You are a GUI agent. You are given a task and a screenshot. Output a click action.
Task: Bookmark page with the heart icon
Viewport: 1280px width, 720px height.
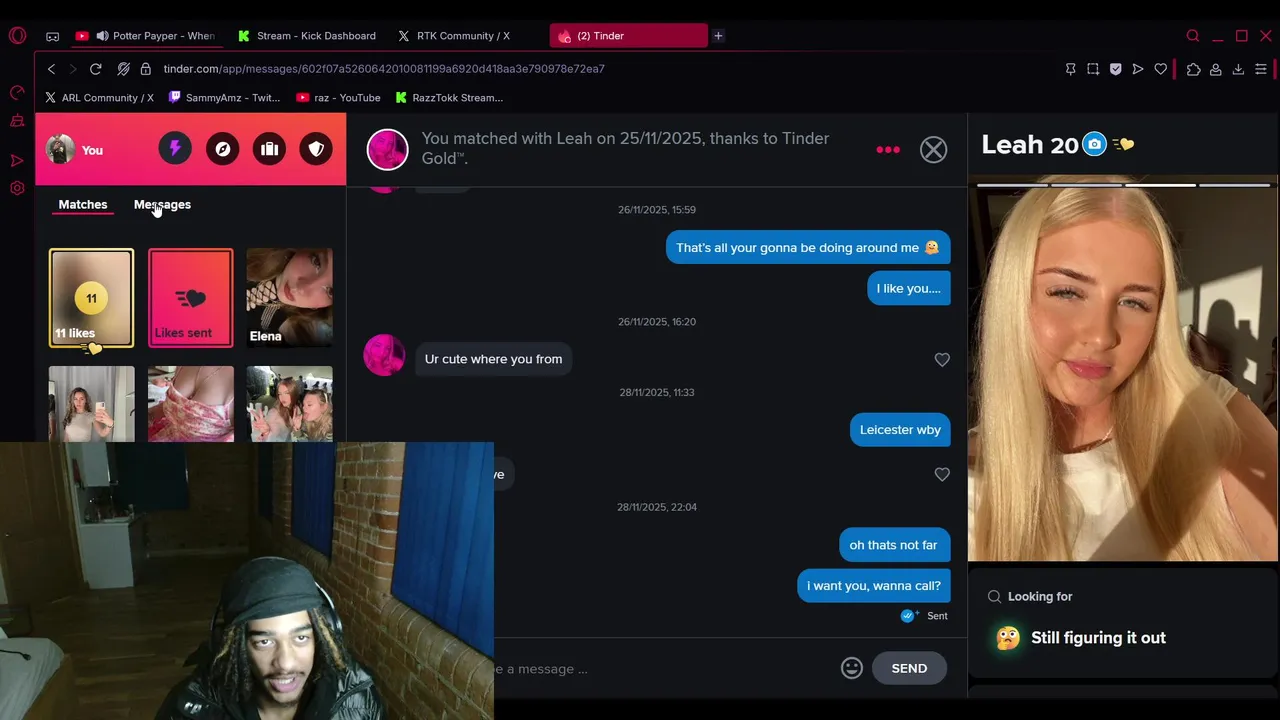[x=1160, y=69]
